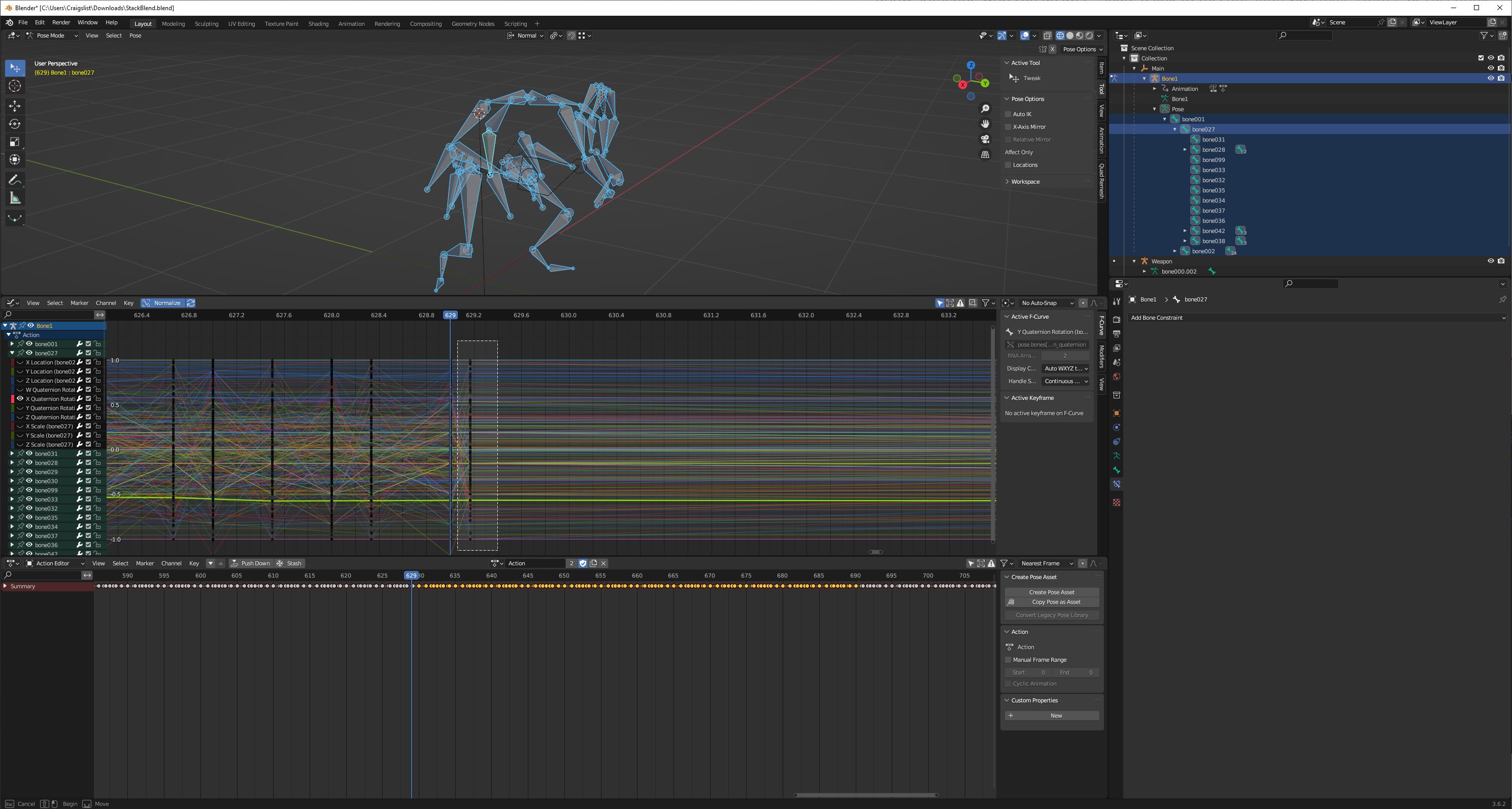Switch to Sculpting workspace tab

pyautogui.click(x=206, y=24)
